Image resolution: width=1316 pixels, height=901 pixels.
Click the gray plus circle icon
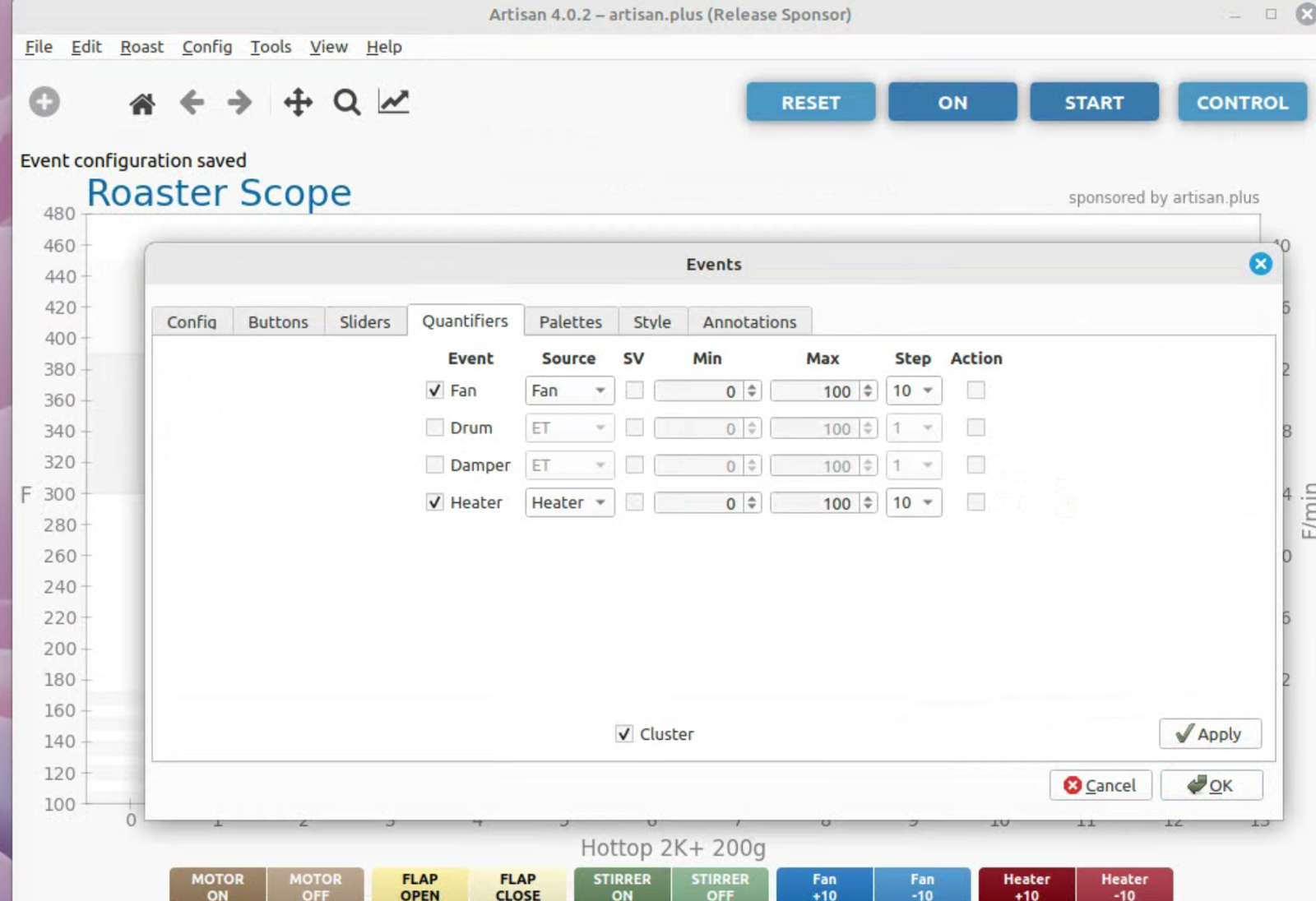pos(44,102)
